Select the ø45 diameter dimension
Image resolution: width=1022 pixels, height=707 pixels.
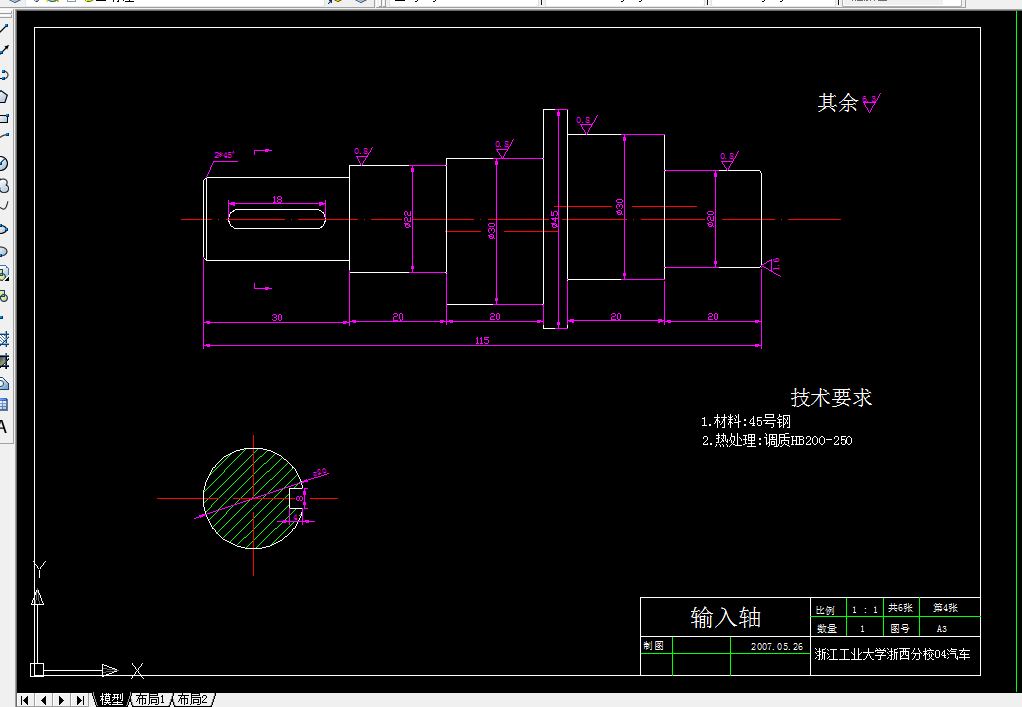pyautogui.click(x=555, y=218)
